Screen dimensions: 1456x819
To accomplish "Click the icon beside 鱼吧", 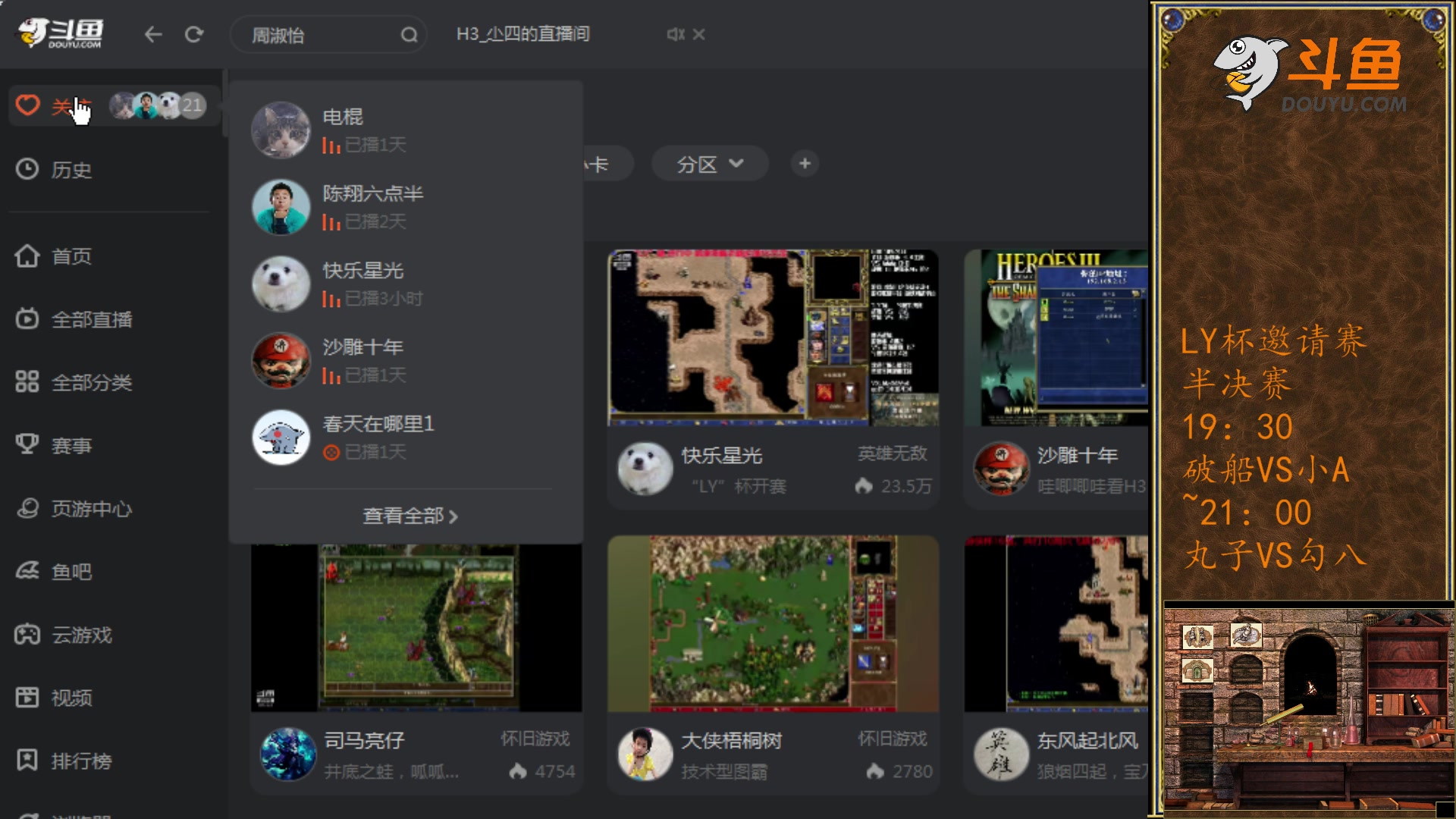I will tap(27, 570).
